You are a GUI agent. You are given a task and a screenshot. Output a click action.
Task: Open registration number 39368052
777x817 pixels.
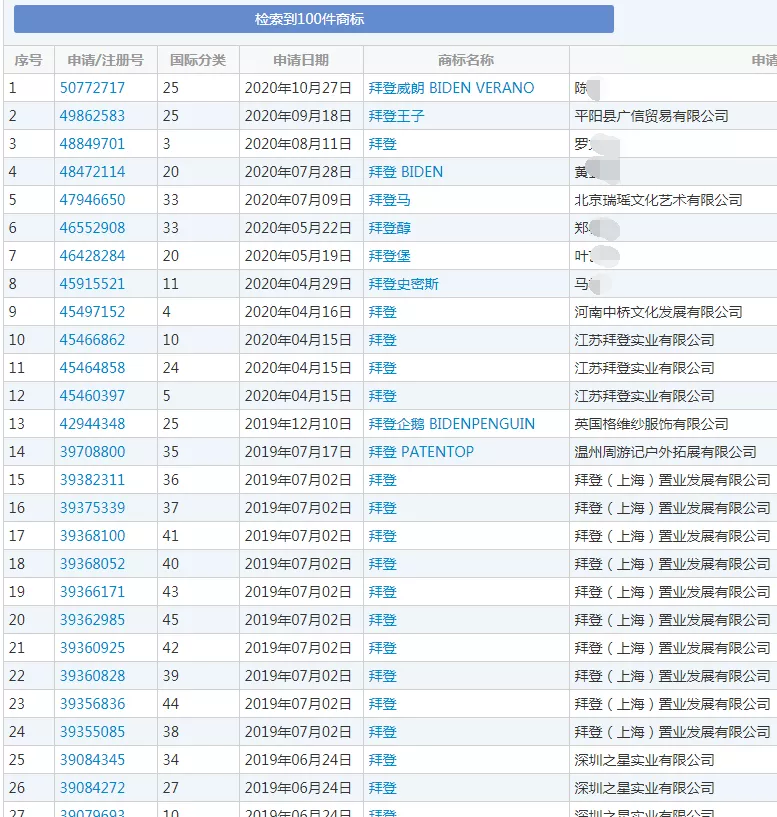[92, 564]
